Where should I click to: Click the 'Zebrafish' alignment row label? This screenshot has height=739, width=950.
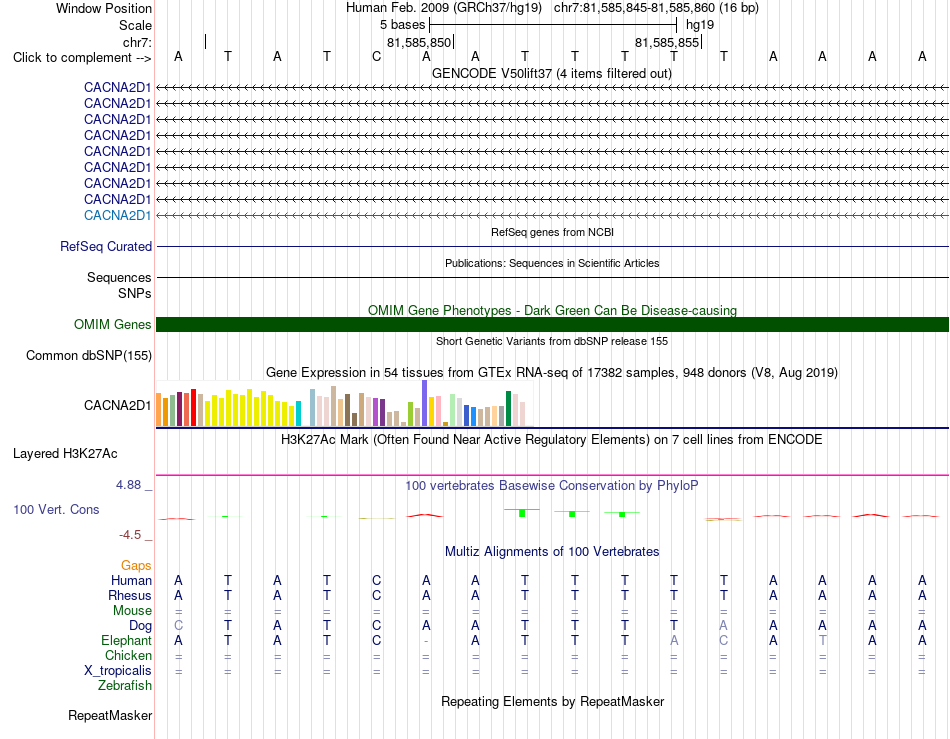pos(125,686)
